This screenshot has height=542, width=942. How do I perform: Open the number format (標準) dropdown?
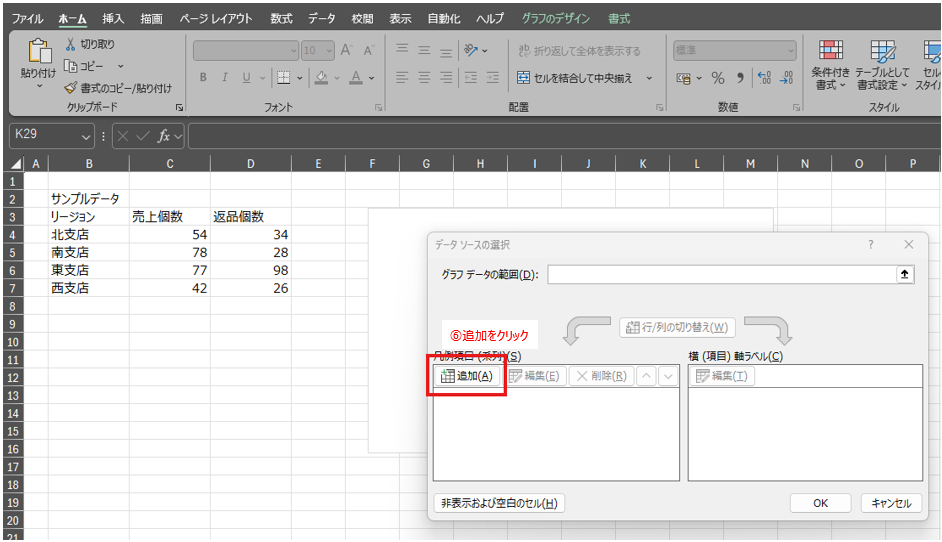click(x=791, y=51)
